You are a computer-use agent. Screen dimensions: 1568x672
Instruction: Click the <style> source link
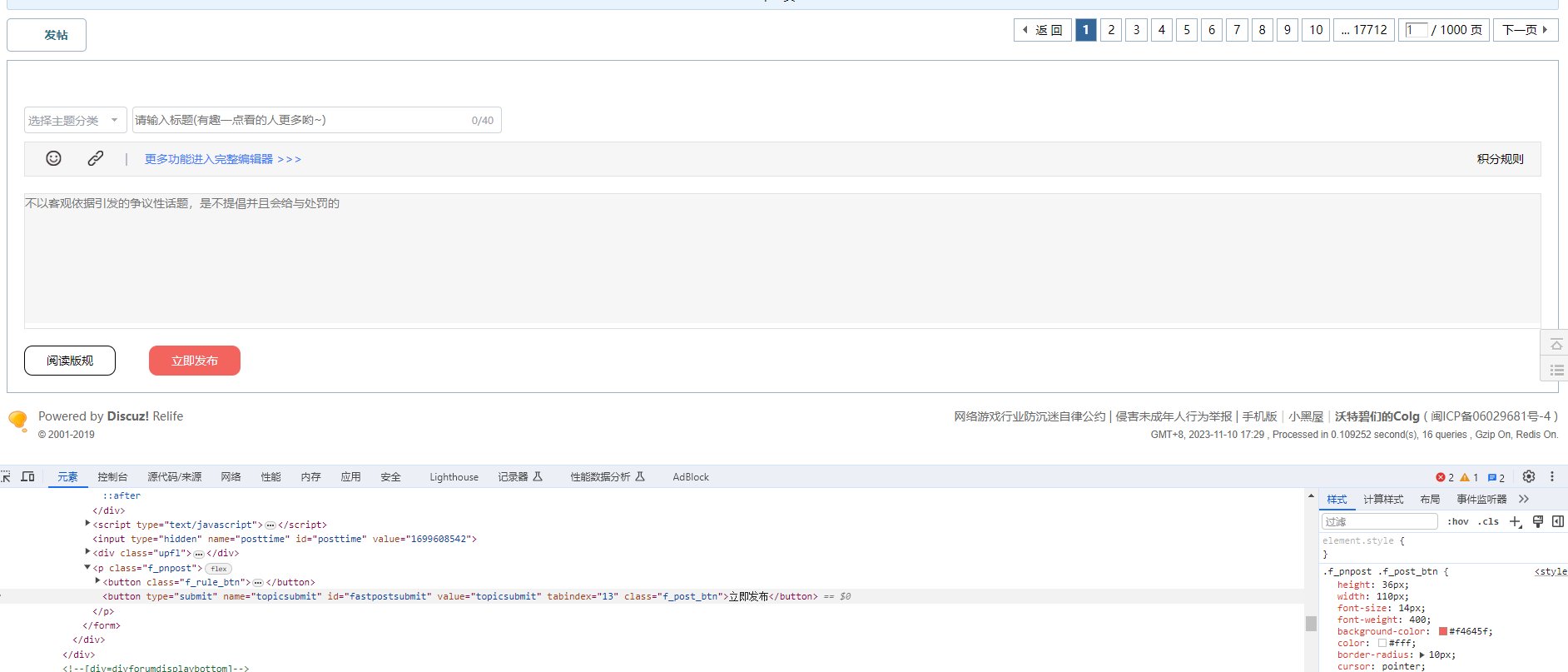click(x=1551, y=572)
